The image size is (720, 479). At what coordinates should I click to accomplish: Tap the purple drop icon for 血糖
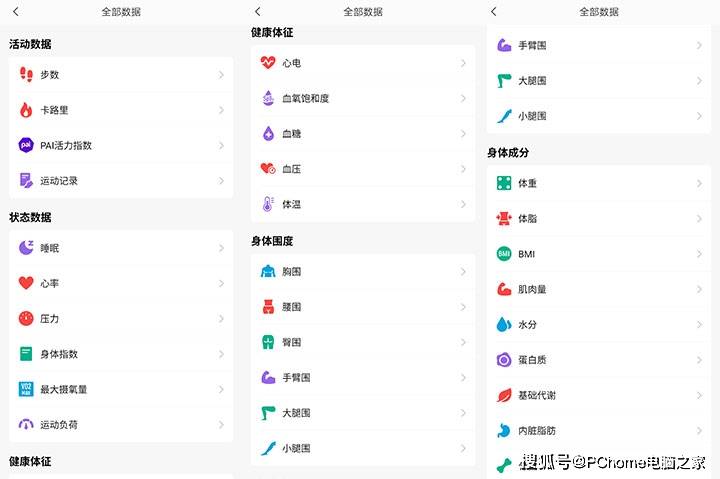tap(268, 133)
